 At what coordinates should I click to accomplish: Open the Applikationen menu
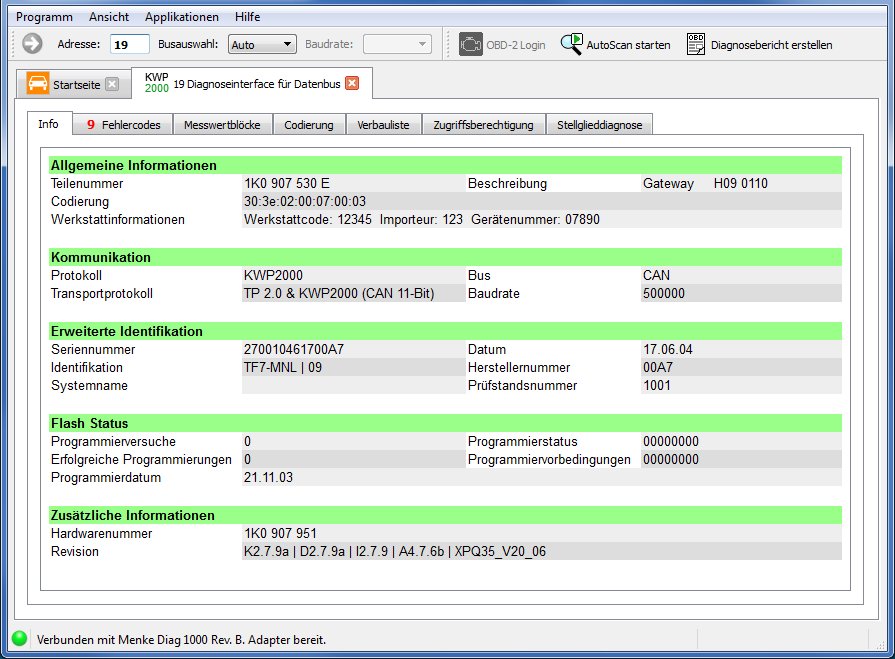[x=181, y=17]
